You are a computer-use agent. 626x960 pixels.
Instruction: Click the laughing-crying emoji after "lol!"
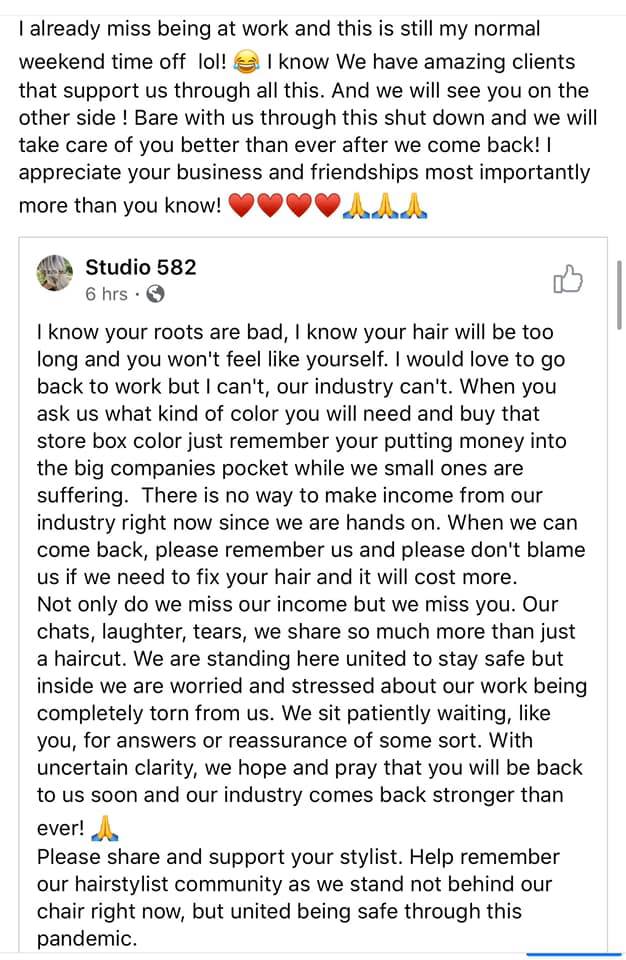pyautogui.click(x=245, y=63)
